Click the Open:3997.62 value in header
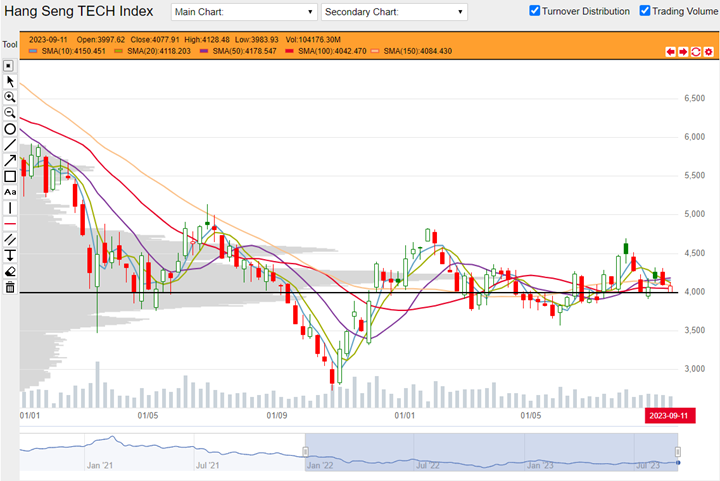This screenshot has width=720, height=481. coord(101,39)
